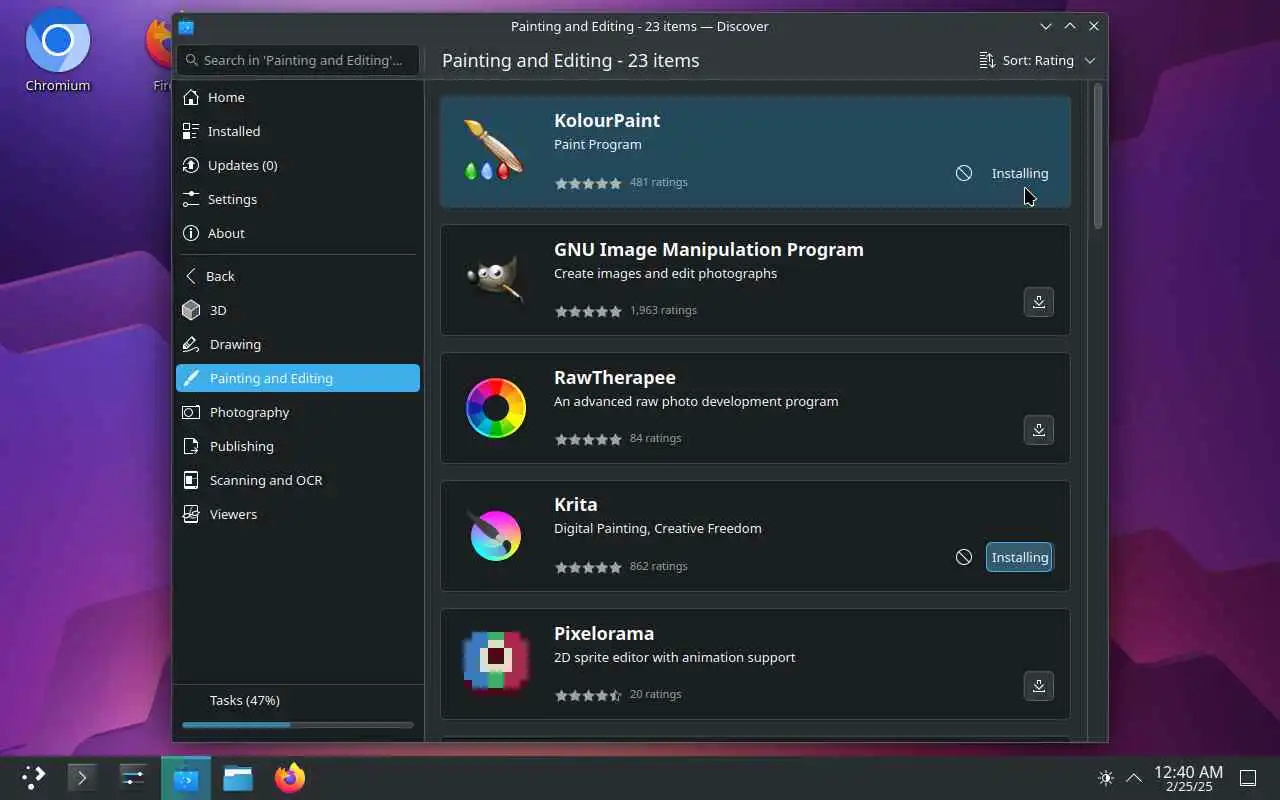Select the 3D category
This screenshot has width=1280, height=800.
point(298,310)
